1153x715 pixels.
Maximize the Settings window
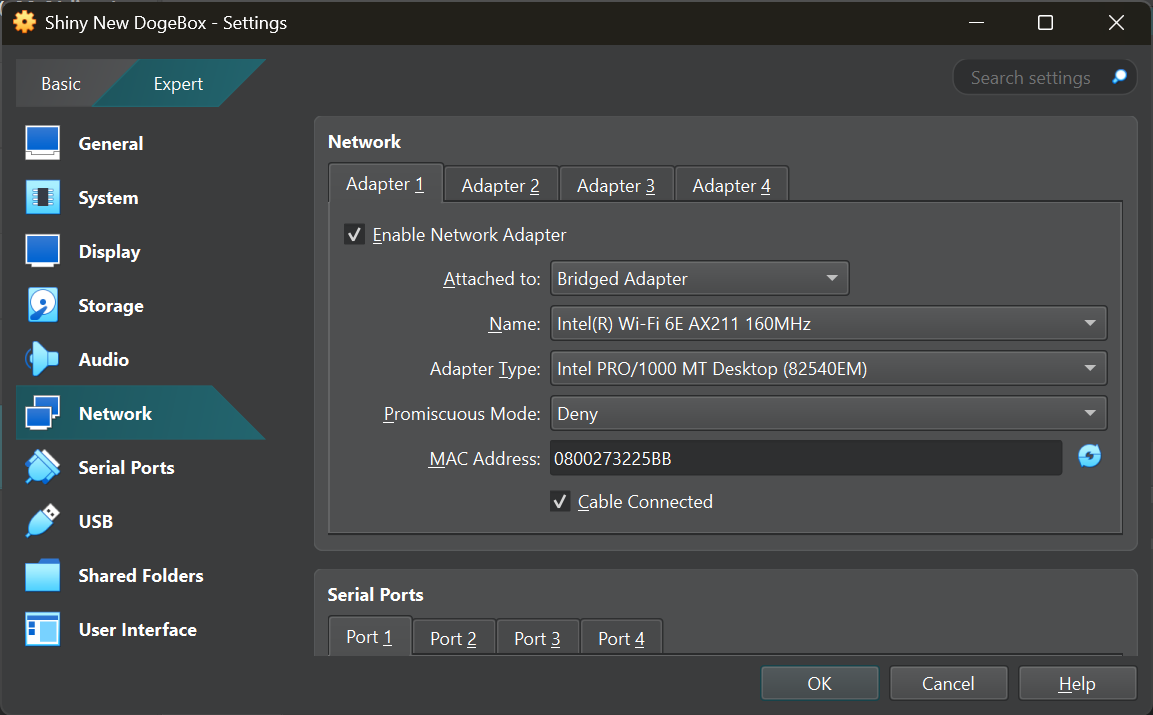point(1045,23)
